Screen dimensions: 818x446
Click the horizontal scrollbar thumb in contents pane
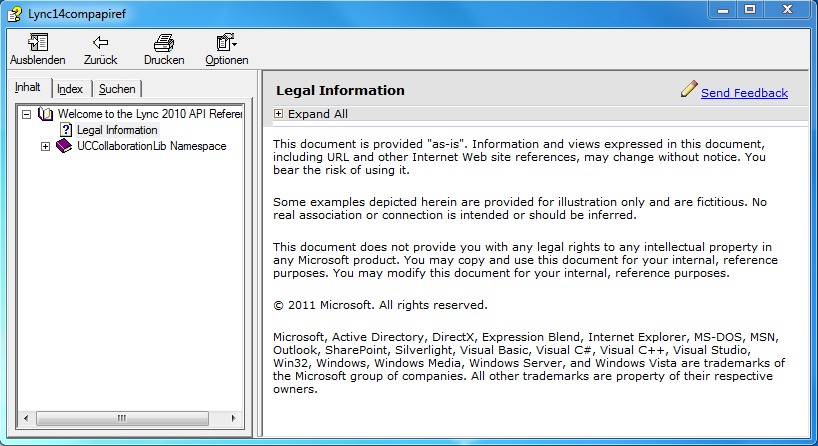pos(122,418)
